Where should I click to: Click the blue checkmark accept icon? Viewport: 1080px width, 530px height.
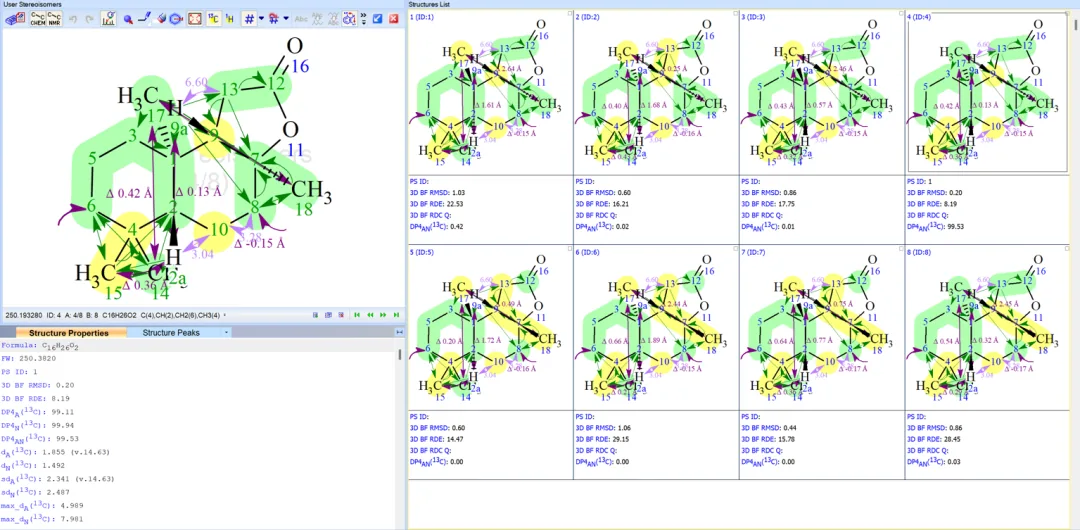click(x=377, y=19)
